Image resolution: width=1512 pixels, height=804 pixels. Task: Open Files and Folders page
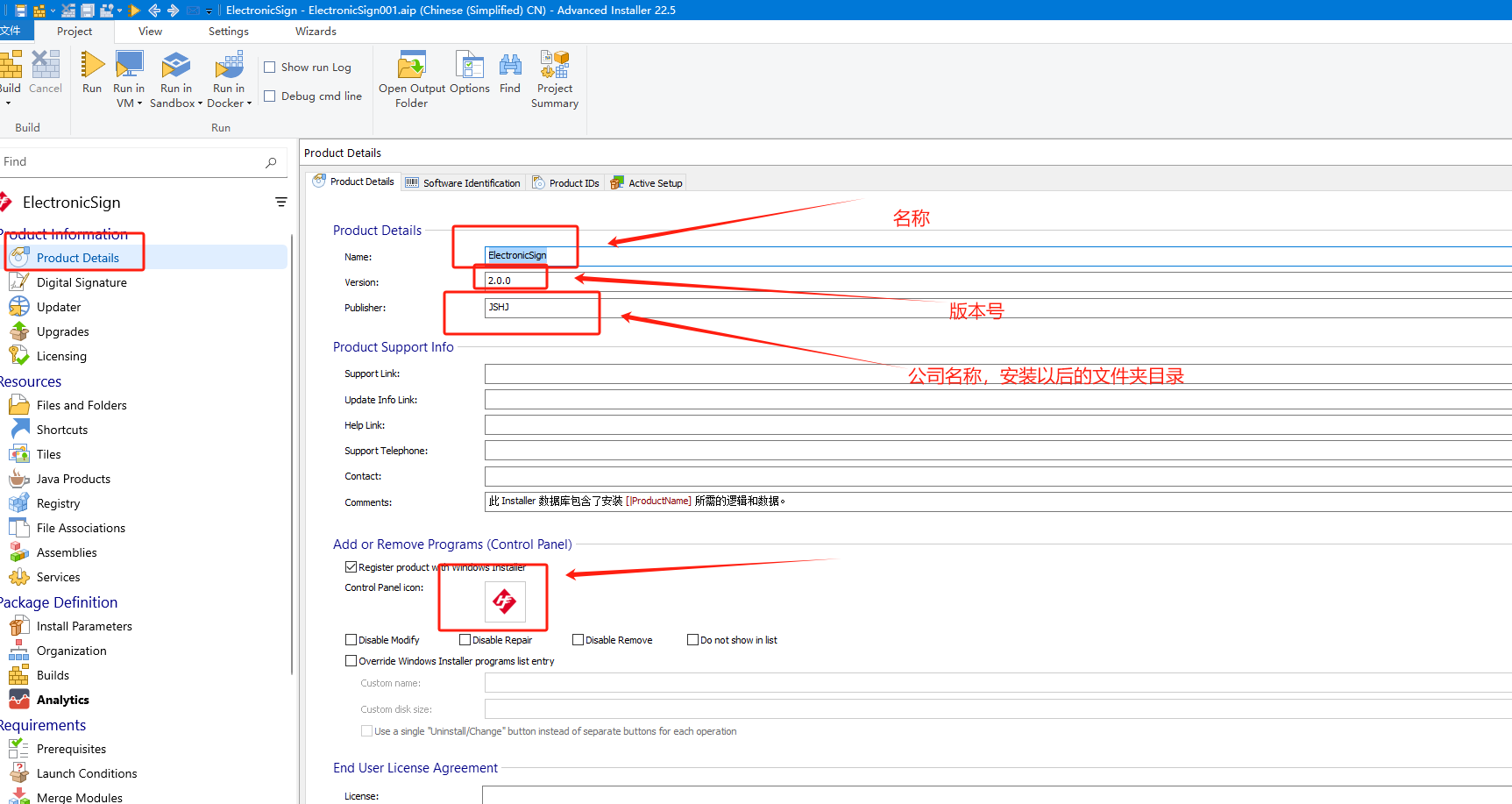pos(82,405)
